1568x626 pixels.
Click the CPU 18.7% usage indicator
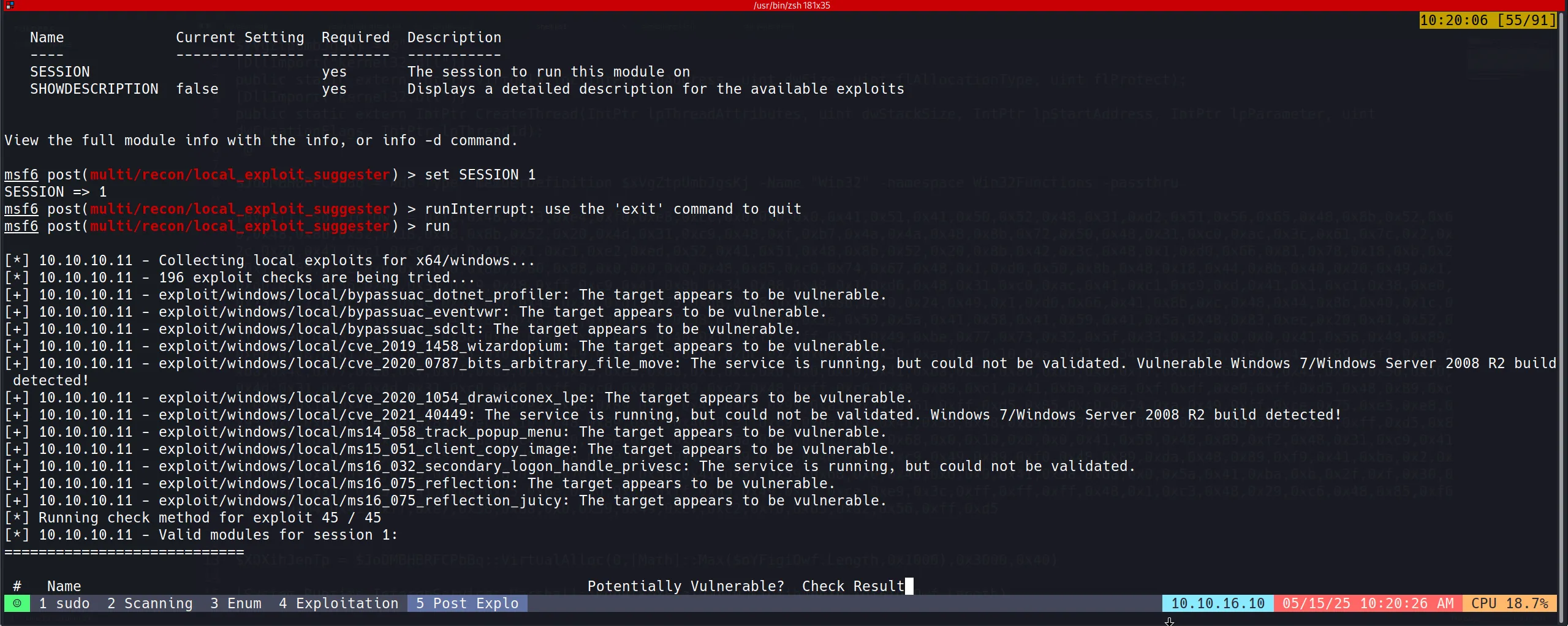[x=1509, y=603]
